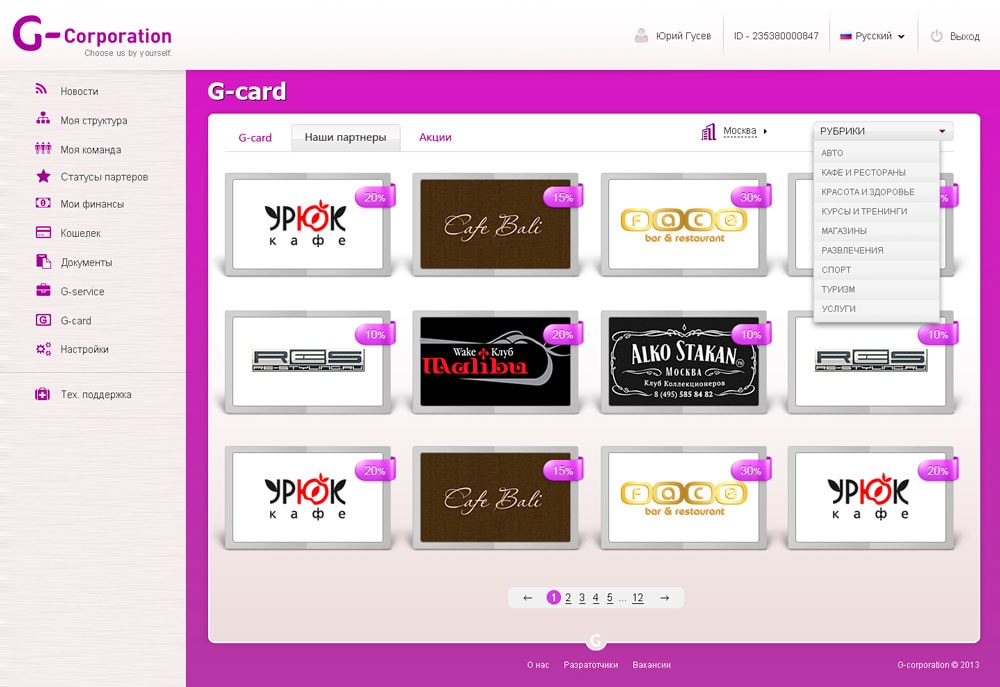Click the Выход logout link

click(964, 36)
